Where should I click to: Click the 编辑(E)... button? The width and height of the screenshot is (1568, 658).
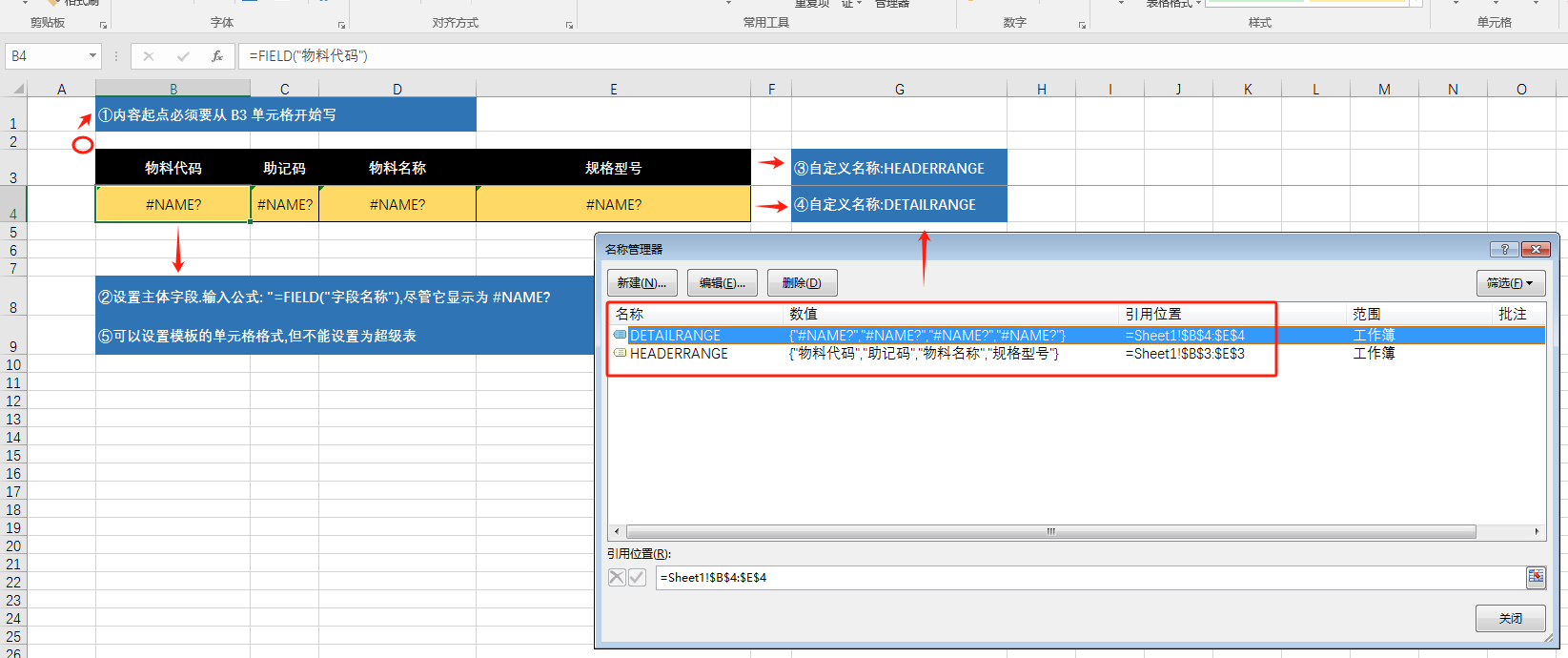pos(723,283)
